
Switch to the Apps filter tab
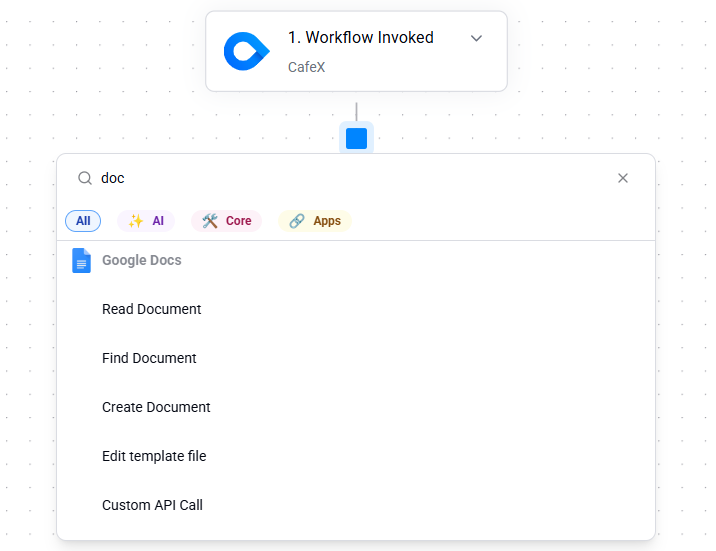coord(315,221)
